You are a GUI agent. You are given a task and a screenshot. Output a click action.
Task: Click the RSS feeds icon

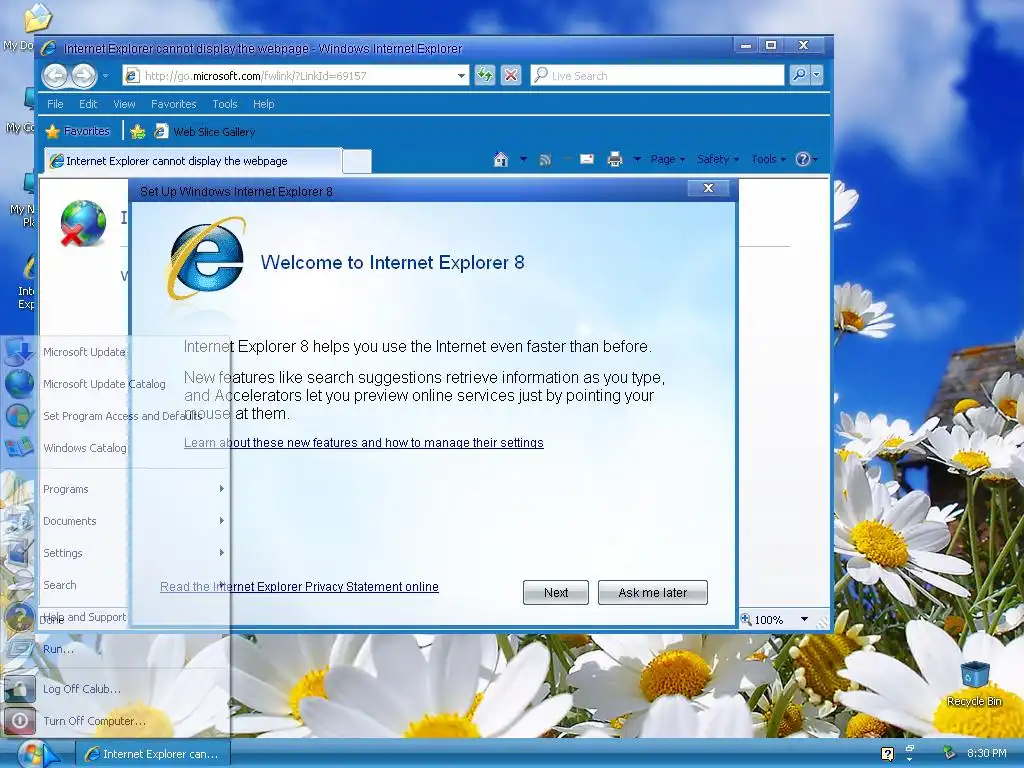pyautogui.click(x=545, y=159)
